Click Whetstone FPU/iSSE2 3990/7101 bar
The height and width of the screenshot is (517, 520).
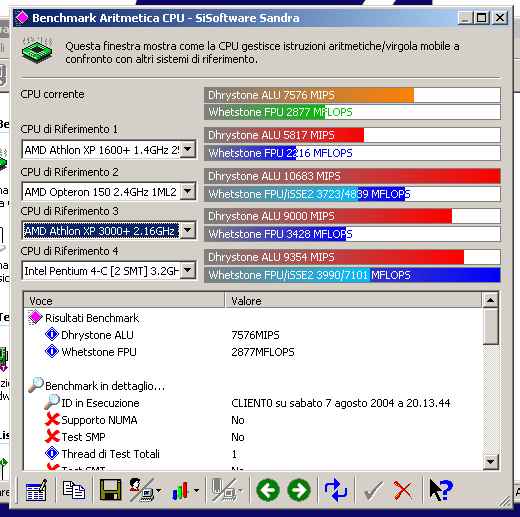pyautogui.click(x=352, y=275)
